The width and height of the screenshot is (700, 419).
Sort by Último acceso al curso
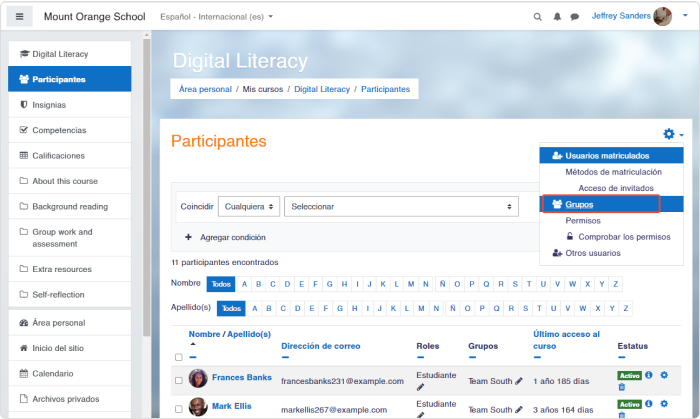coord(566,340)
